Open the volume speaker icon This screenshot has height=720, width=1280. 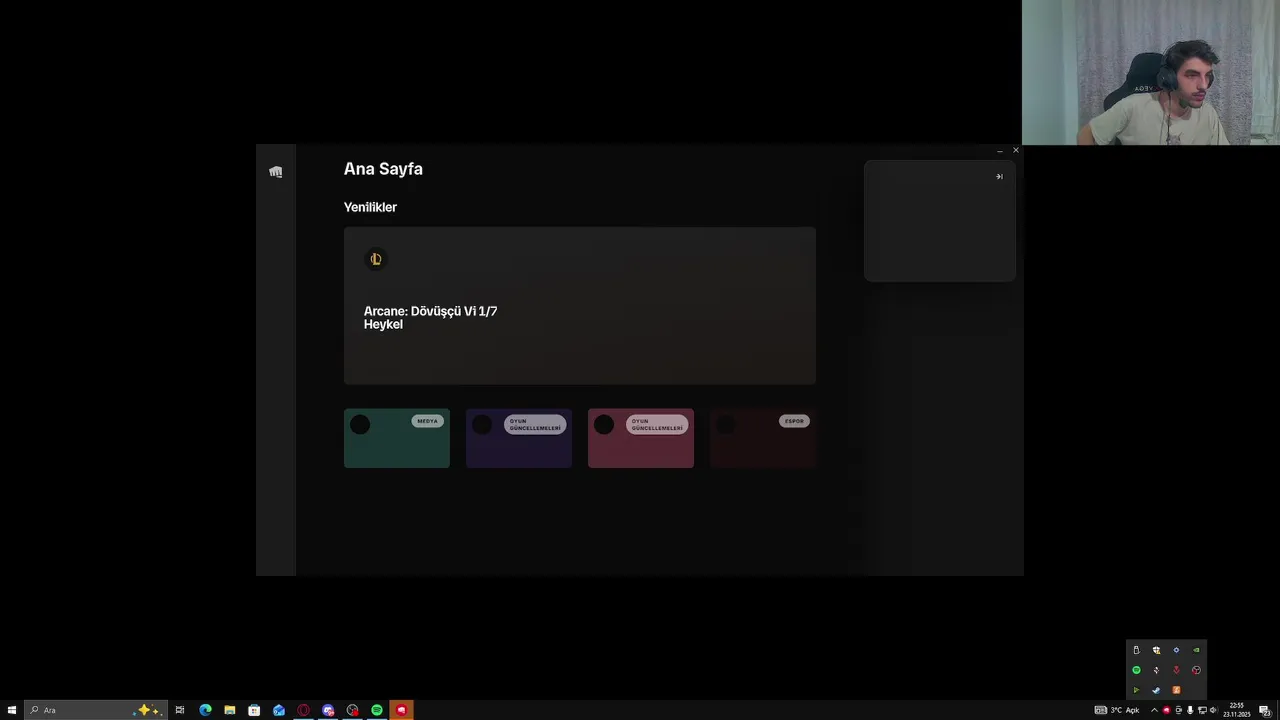(x=1213, y=710)
